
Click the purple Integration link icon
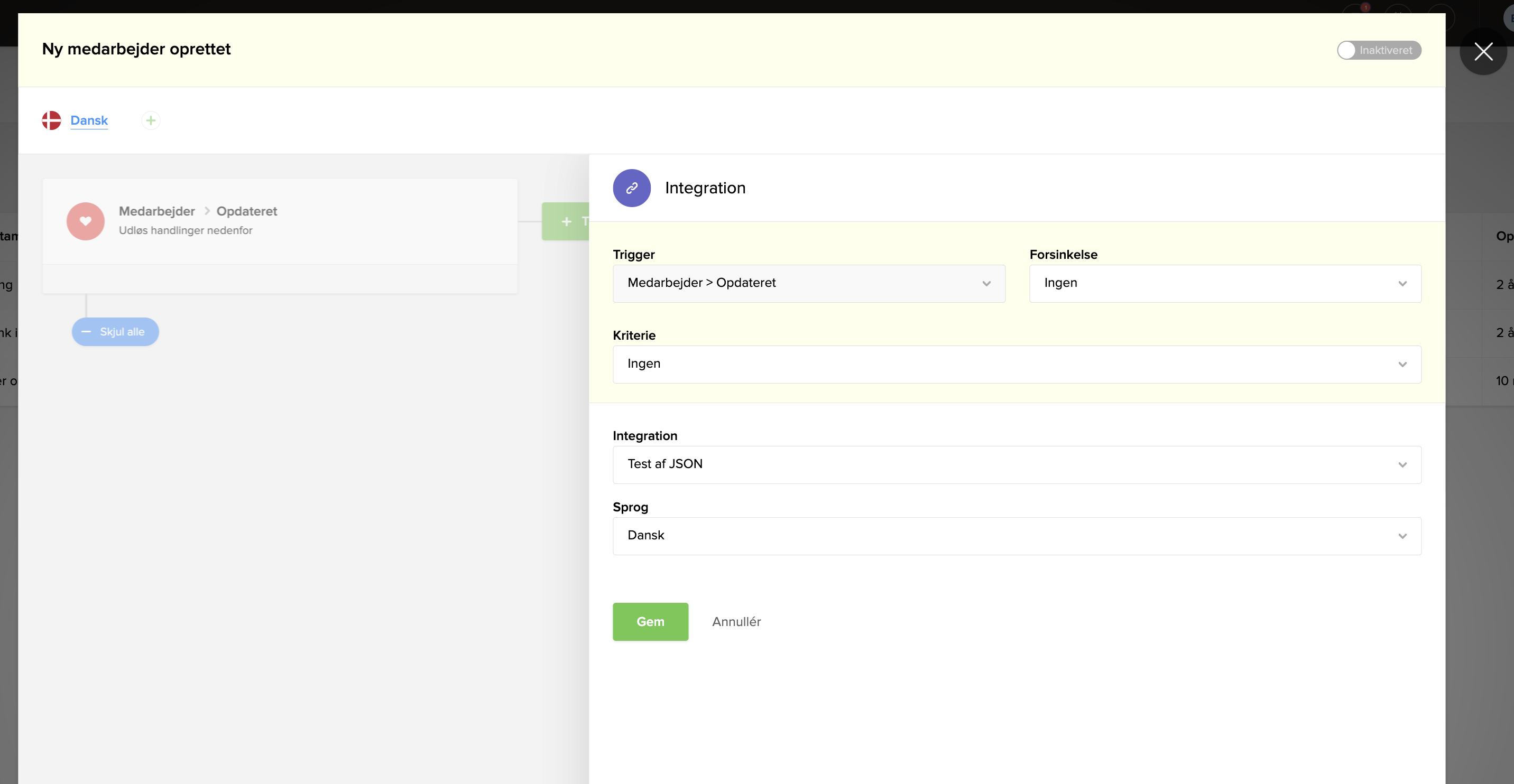631,188
